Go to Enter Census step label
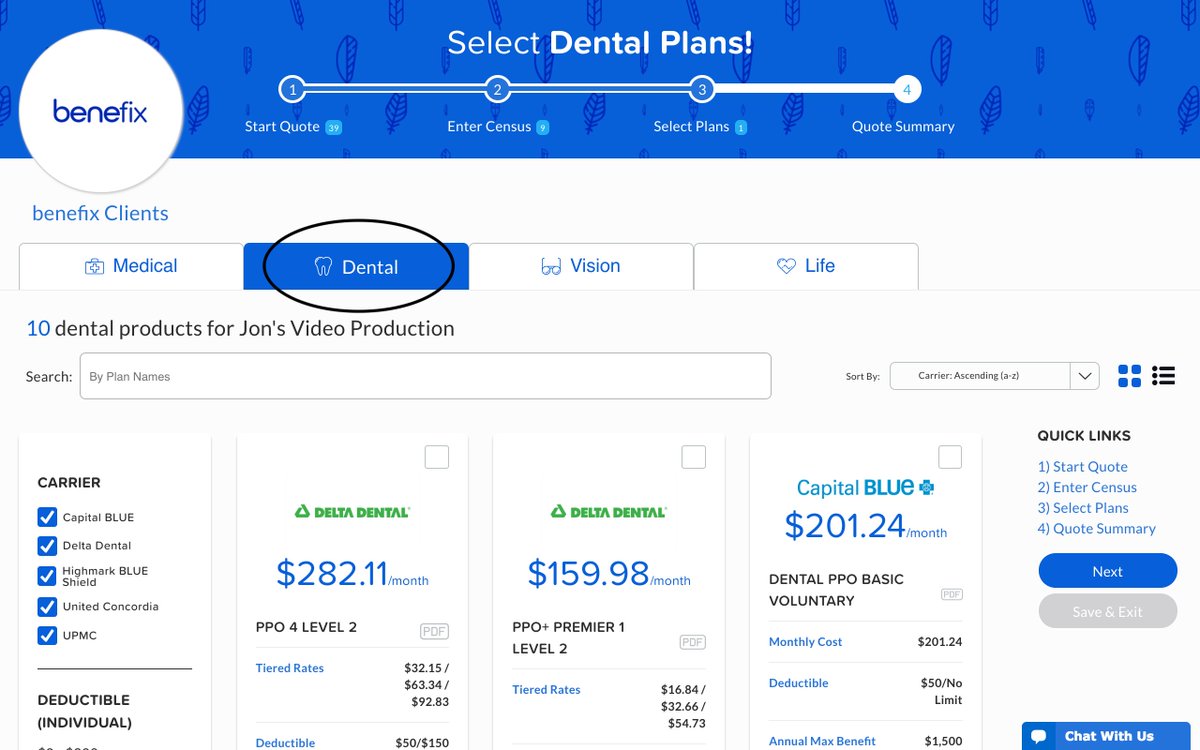The height and width of the screenshot is (750, 1200). 489,127
